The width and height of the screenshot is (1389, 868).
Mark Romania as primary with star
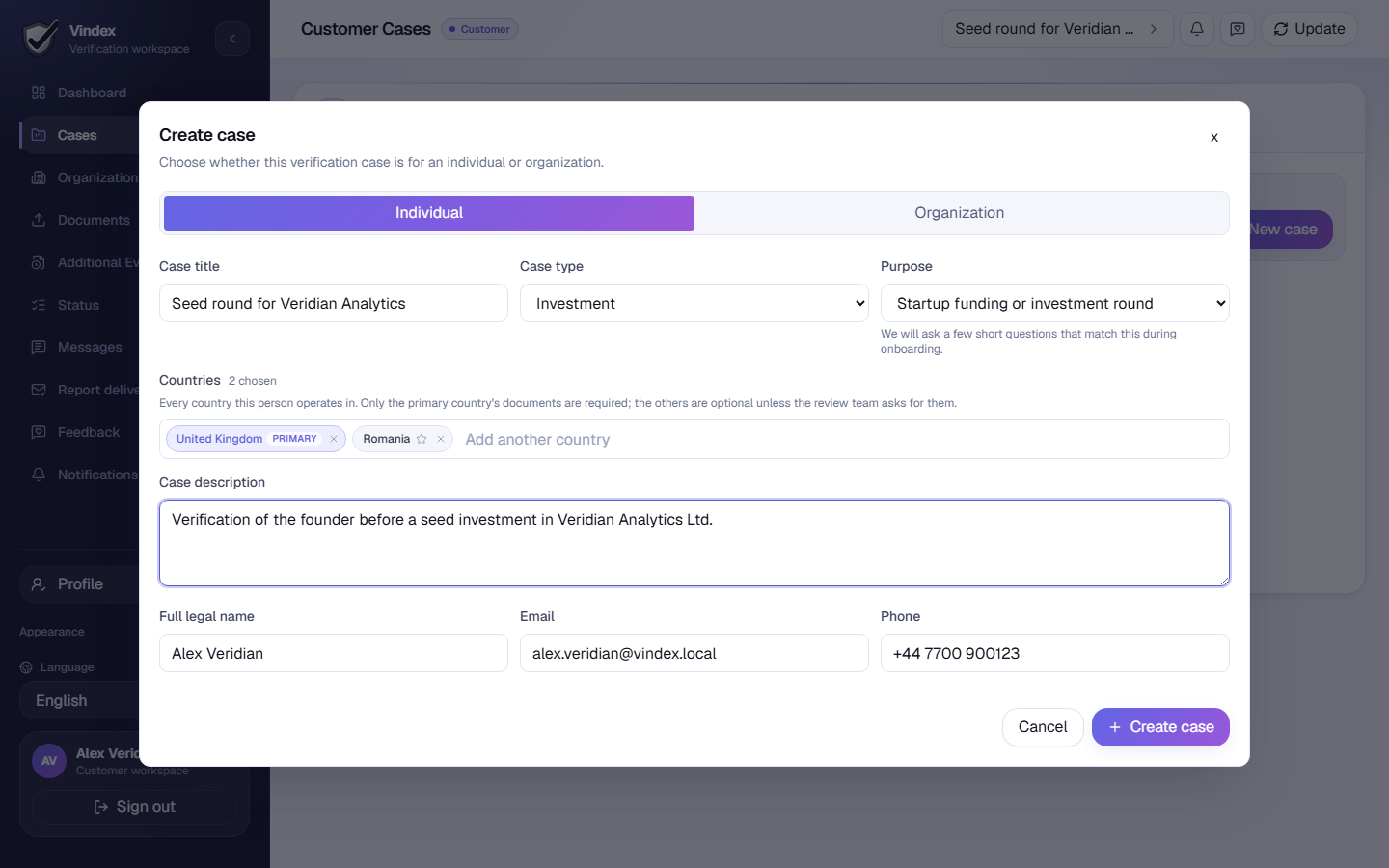point(422,439)
